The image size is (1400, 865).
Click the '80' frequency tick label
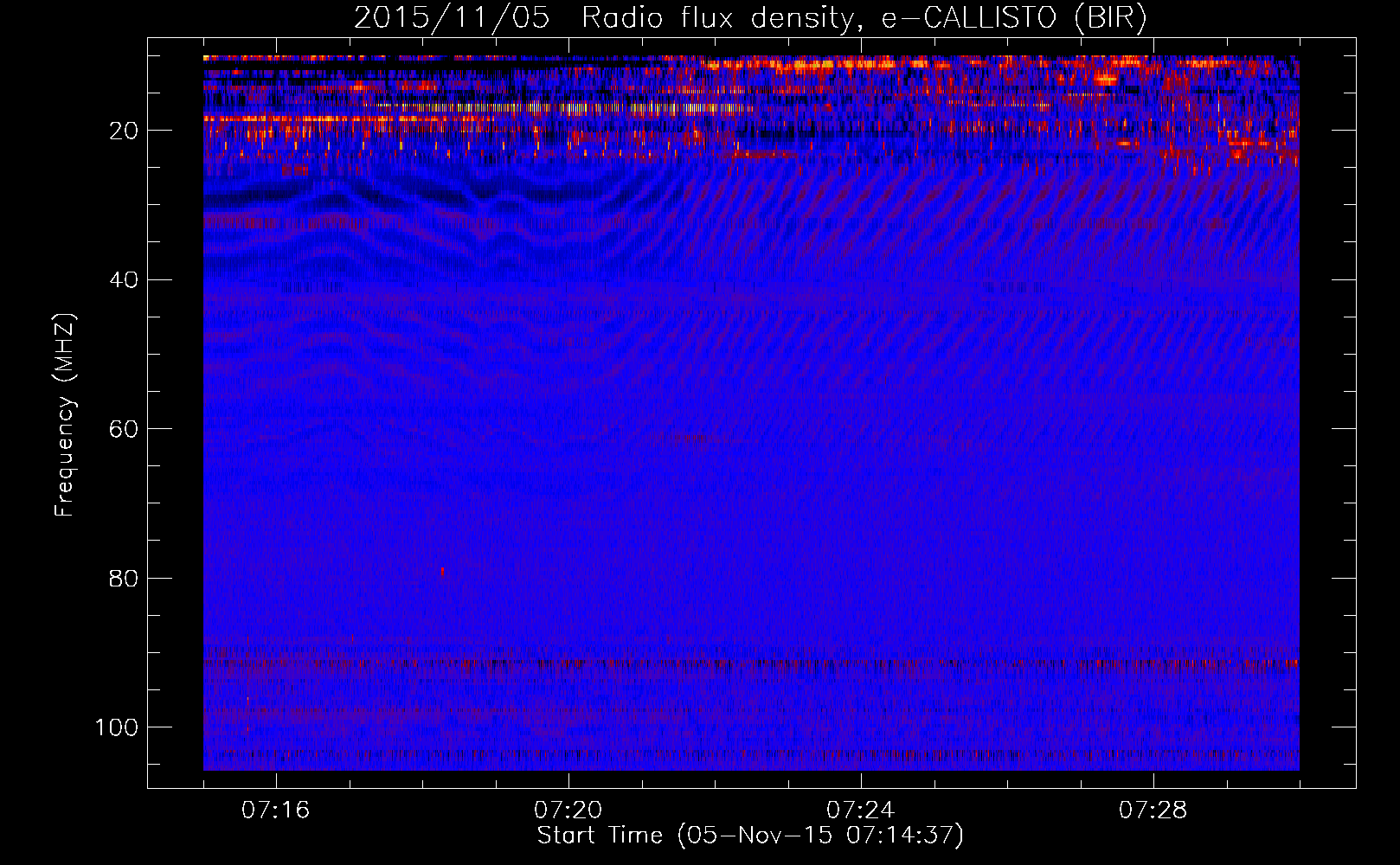pyautogui.click(x=125, y=578)
